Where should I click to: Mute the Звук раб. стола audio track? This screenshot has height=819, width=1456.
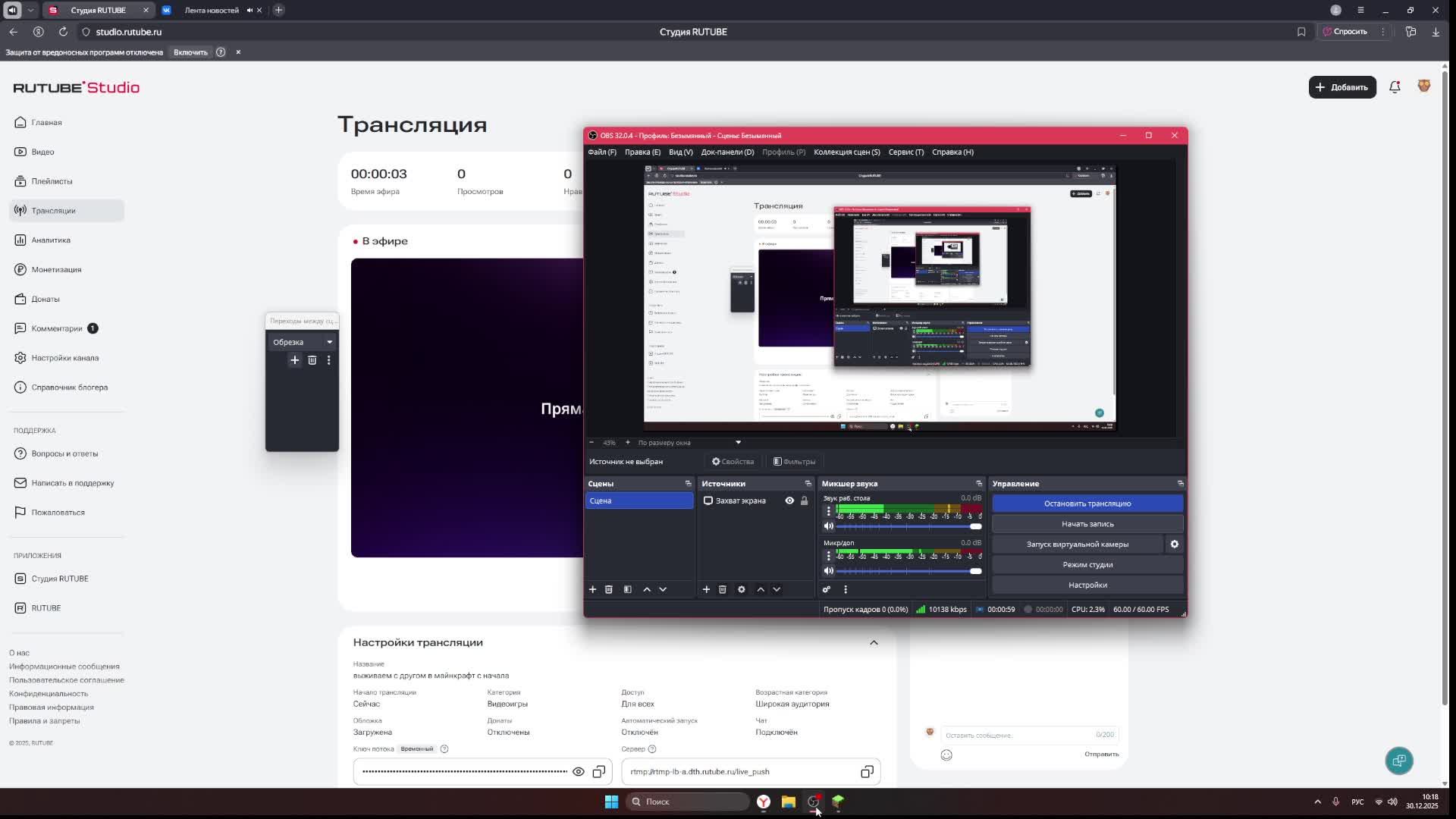[x=829, y=526]
